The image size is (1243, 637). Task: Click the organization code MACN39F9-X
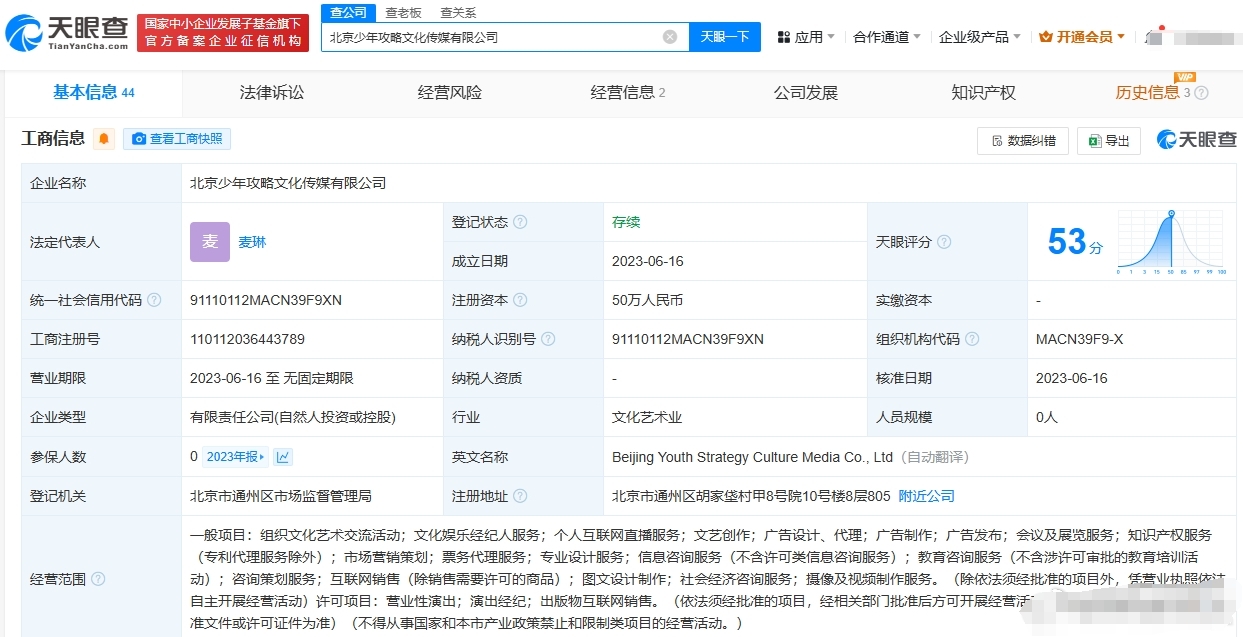coord(1079,339)
